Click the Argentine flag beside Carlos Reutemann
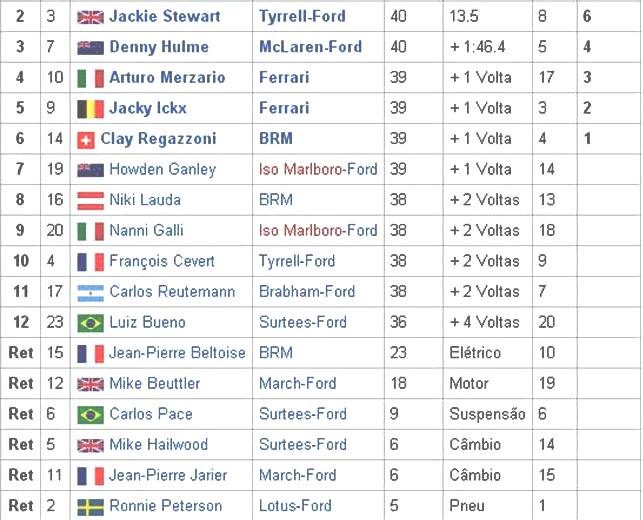 click(90, 292)
